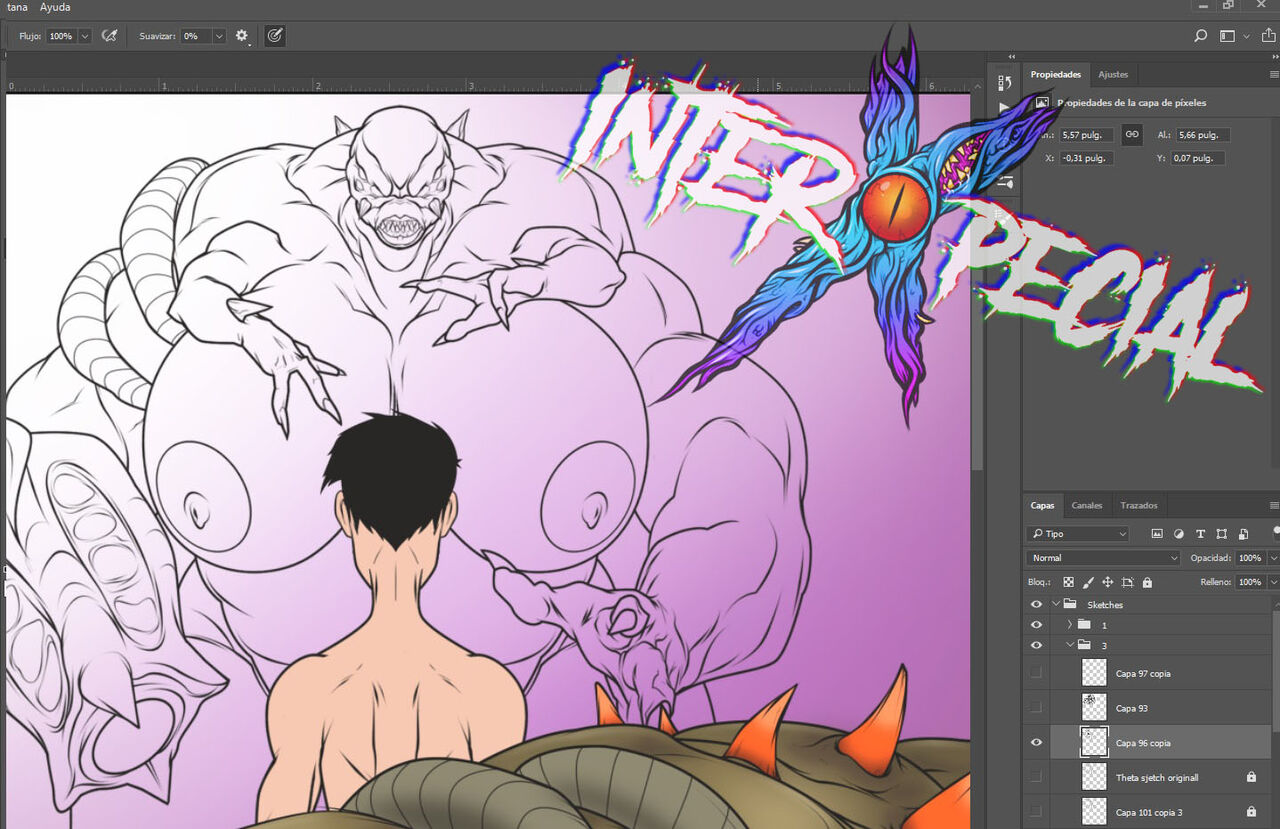Open the share image icon
This screenshot has width=1280, height=829.
(x=1269, y=36)
